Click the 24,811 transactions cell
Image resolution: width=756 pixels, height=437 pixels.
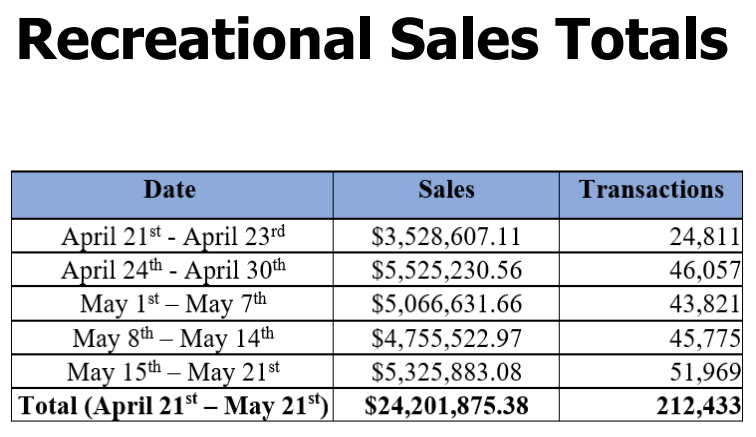[x=705, y=237]
